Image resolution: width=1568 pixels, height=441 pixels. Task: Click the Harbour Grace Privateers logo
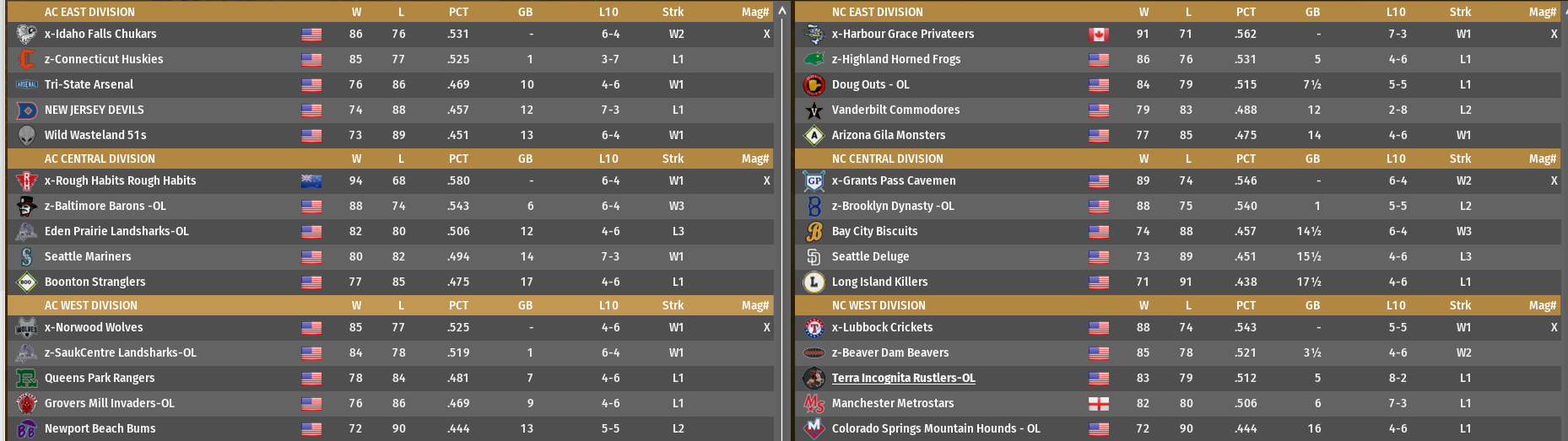[x=814, y=35]
